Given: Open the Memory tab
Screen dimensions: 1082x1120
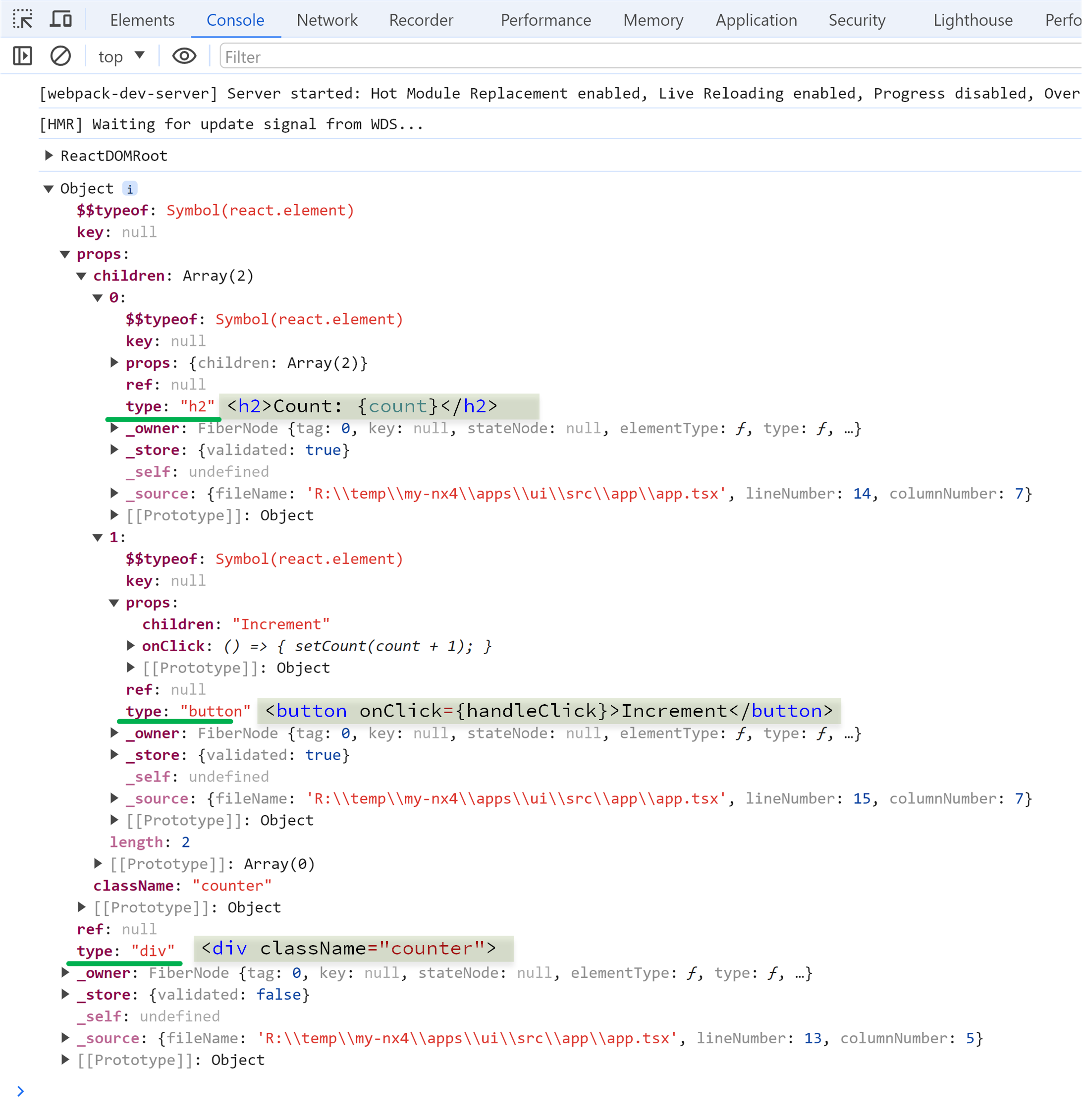Looking at the screenshot, I should click(653, 20).
